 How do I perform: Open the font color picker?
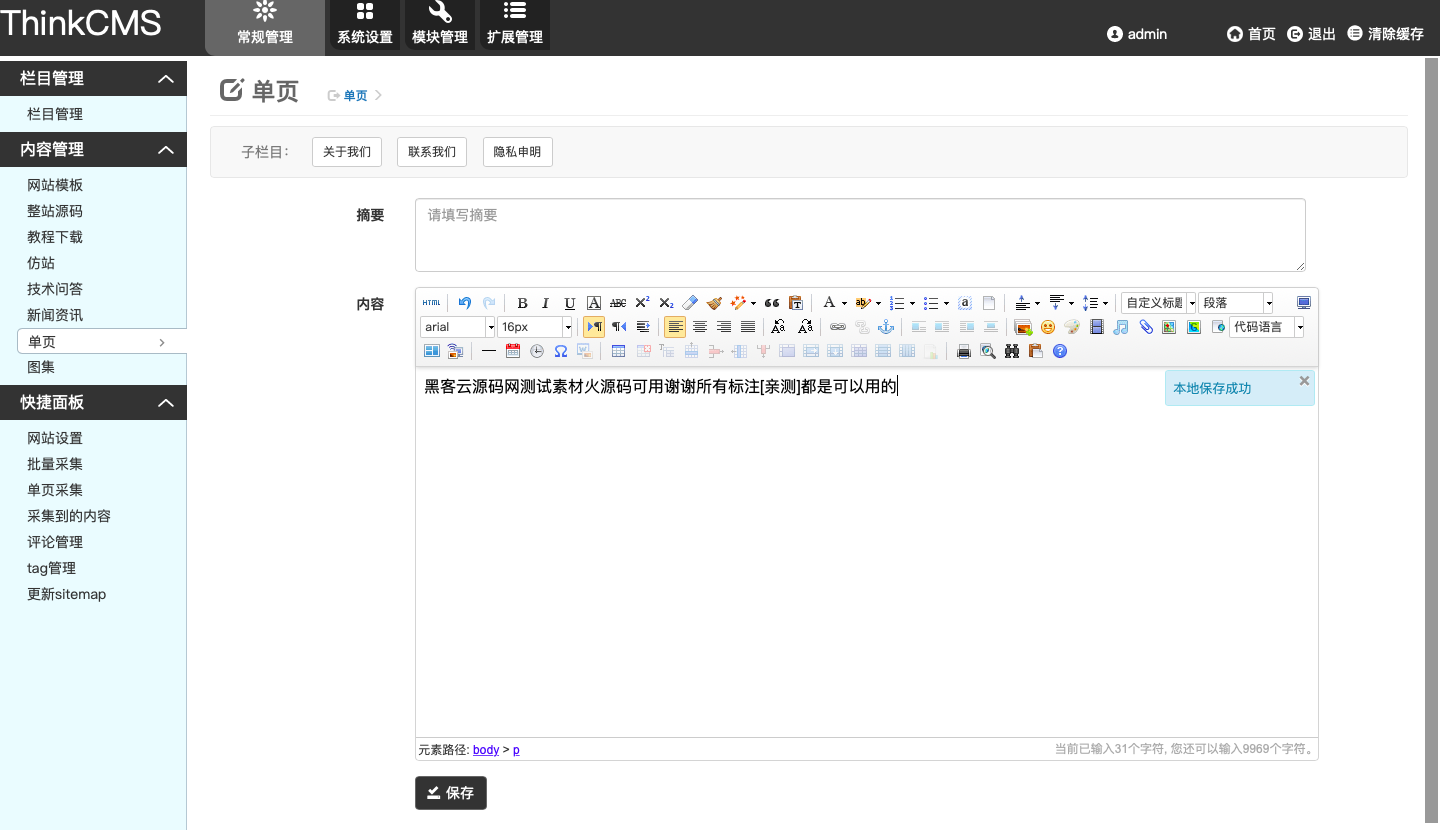tap(829, 303)
